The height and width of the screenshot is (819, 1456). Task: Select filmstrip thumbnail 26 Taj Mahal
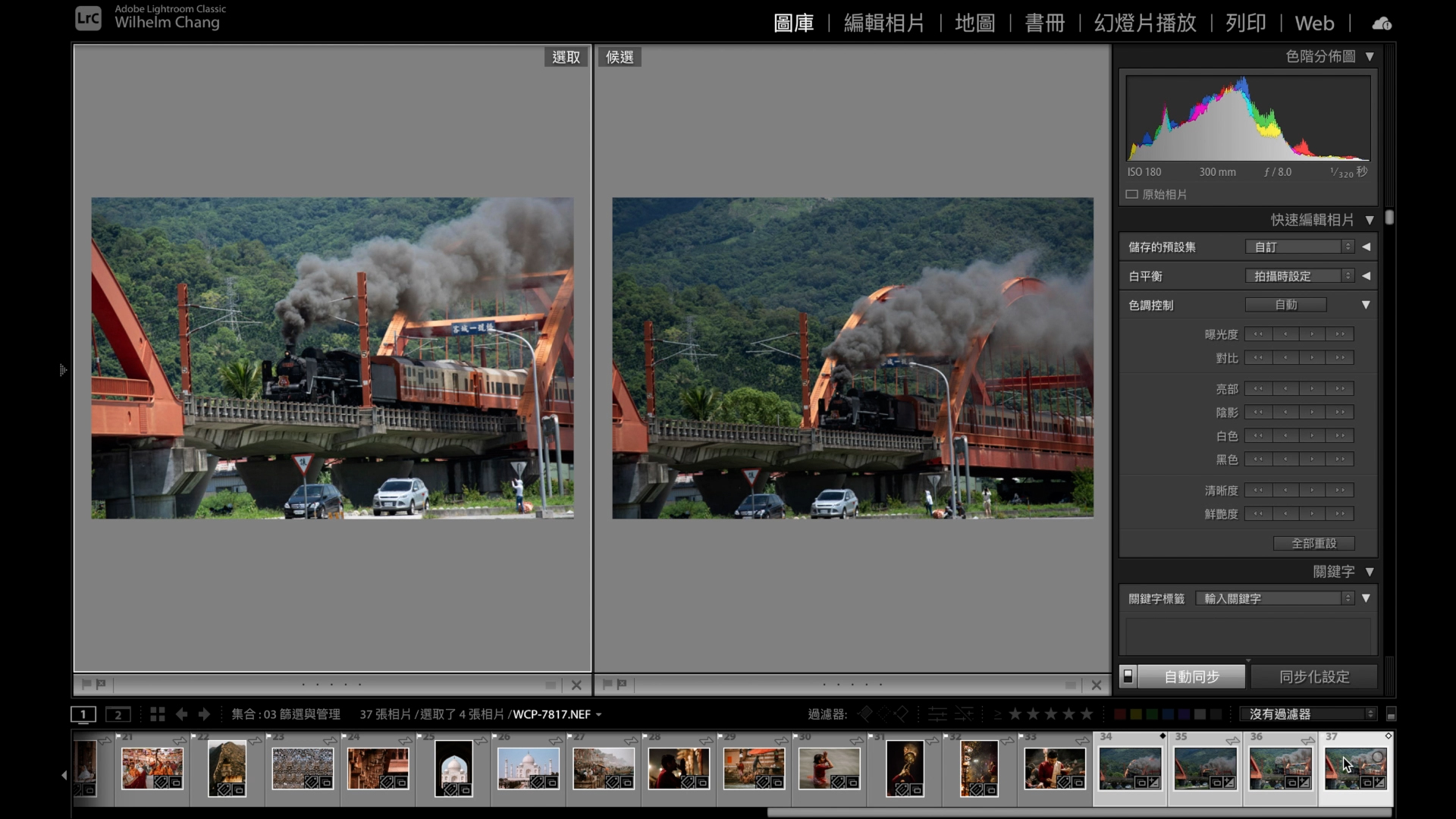tap(529, 769)
